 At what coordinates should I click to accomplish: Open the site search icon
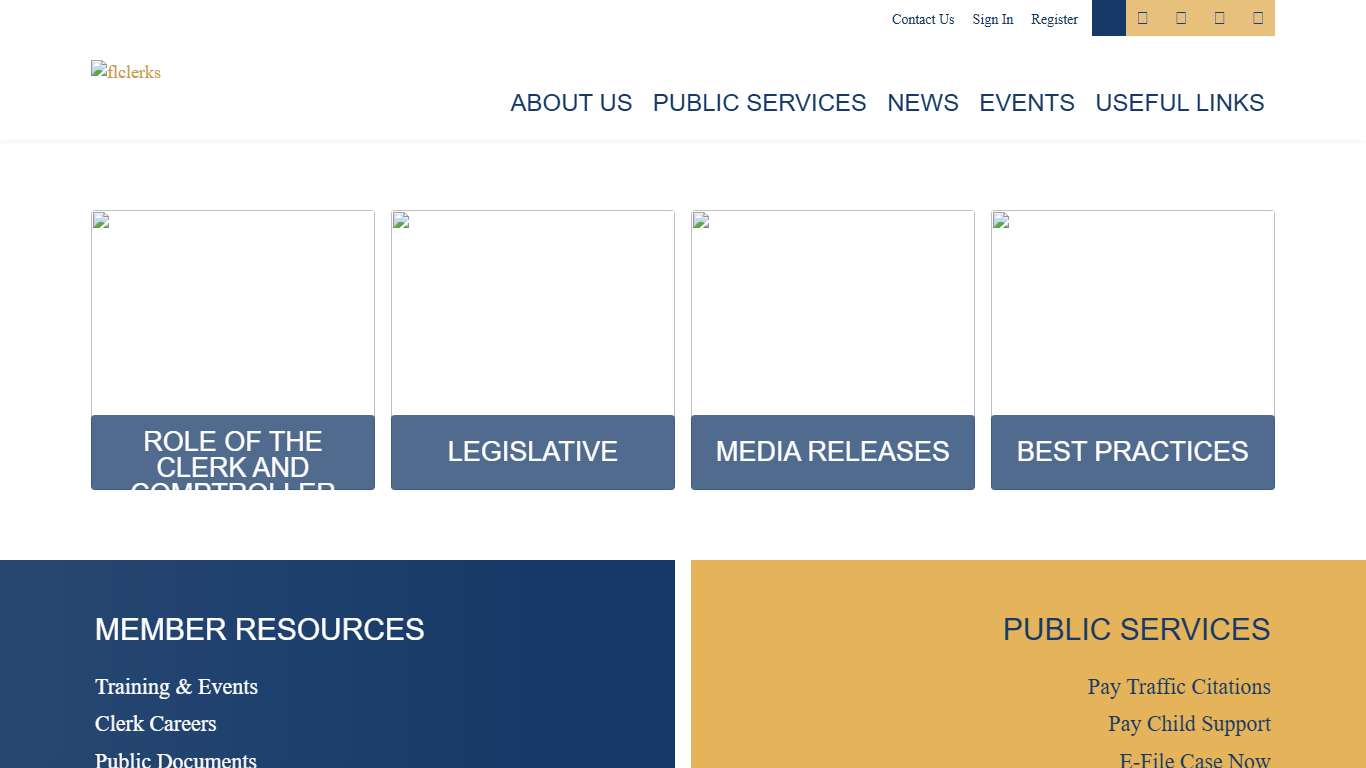[x=1108, y=18]
